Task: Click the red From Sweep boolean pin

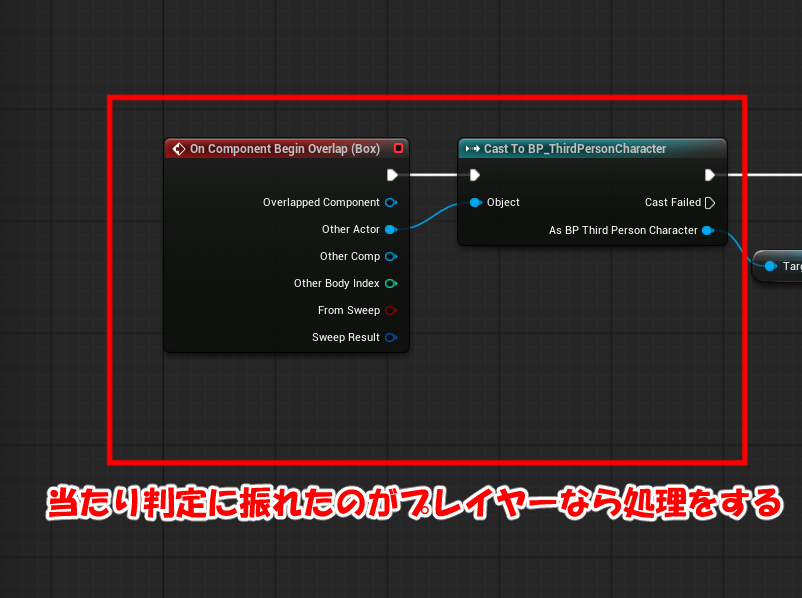Action: click(x=390, y=310)
